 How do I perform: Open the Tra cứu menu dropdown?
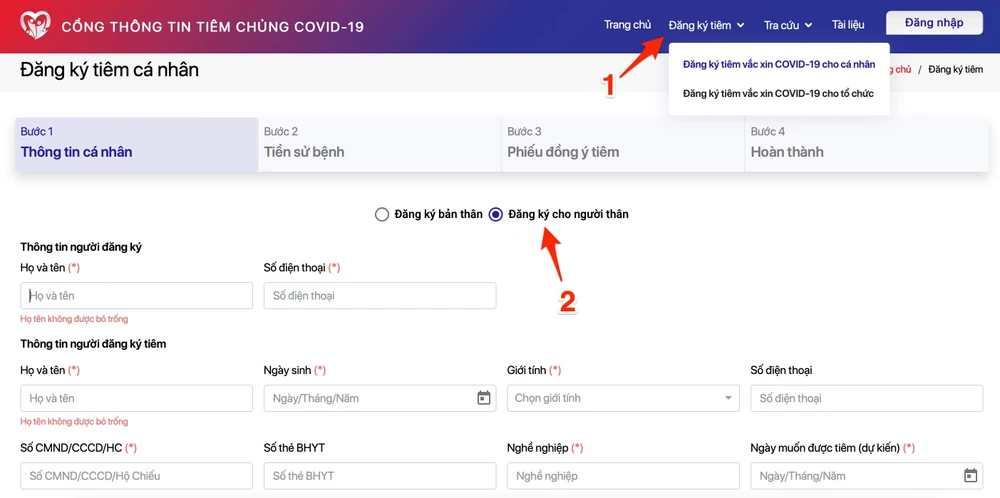pyautogui.click(x=787, y=25)
